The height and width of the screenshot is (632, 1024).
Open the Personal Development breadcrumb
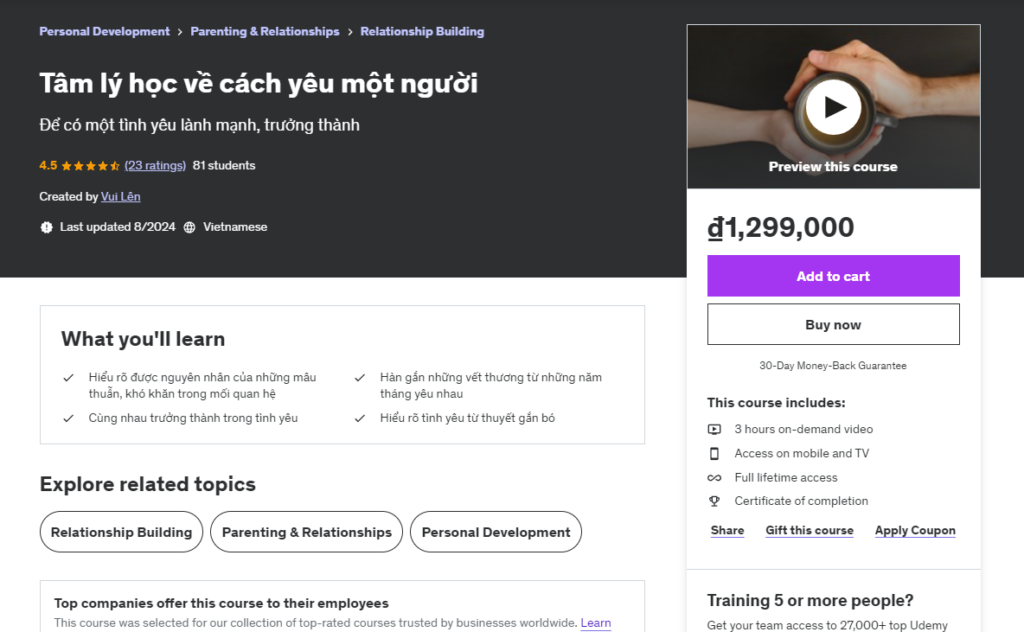point(104,32)
